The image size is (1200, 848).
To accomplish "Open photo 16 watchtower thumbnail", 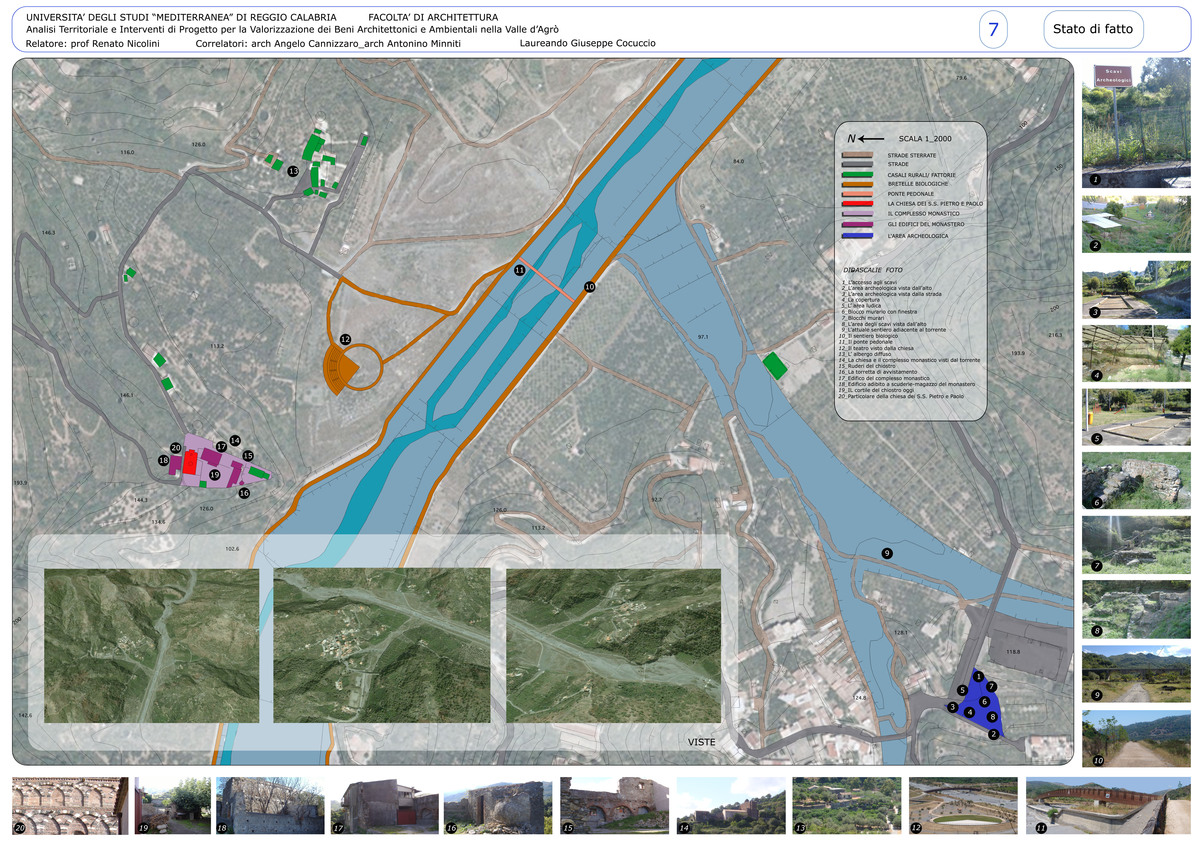I will (x=499, y=806).
